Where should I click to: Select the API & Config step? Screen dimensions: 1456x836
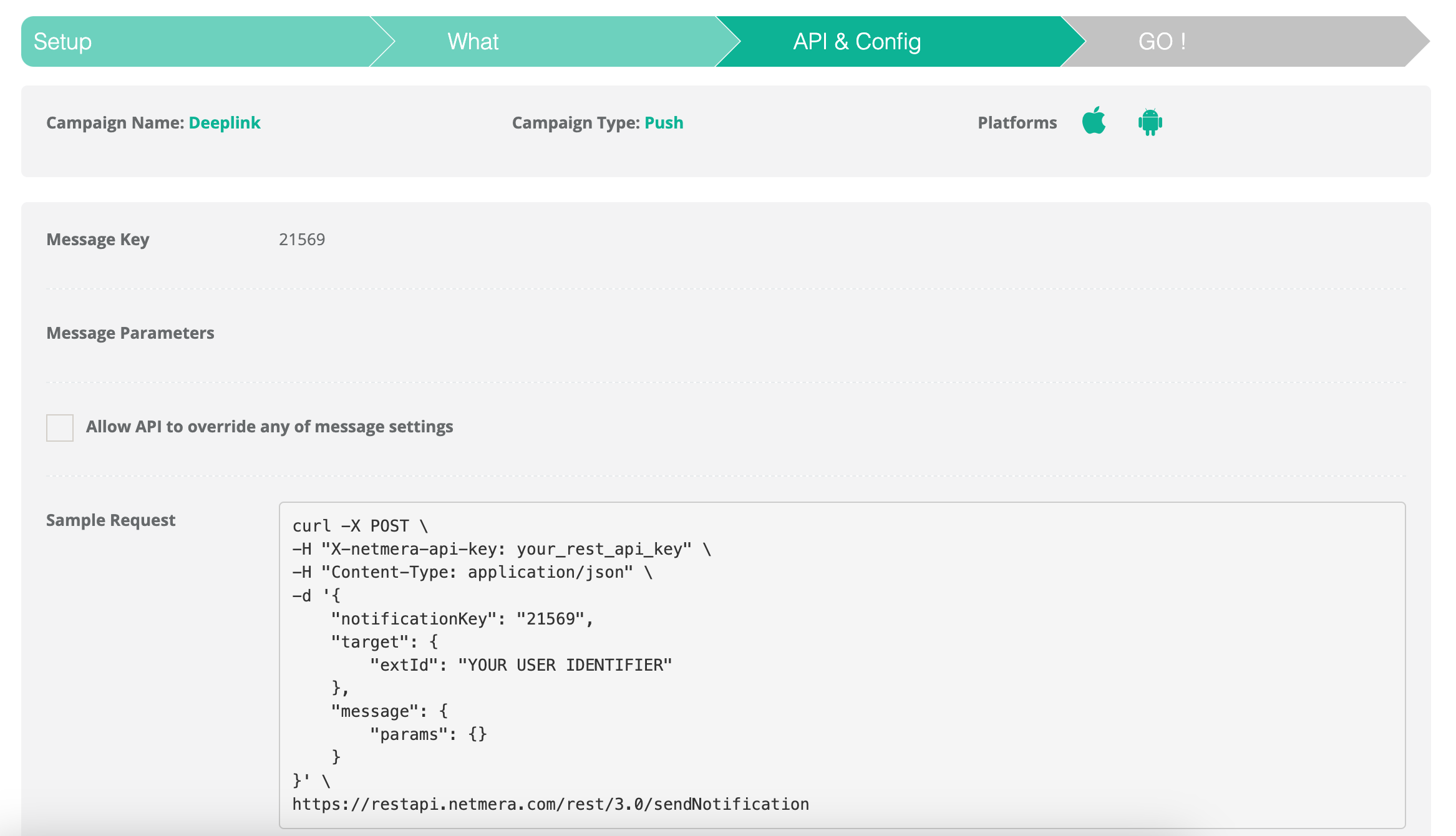pos(857,42)
